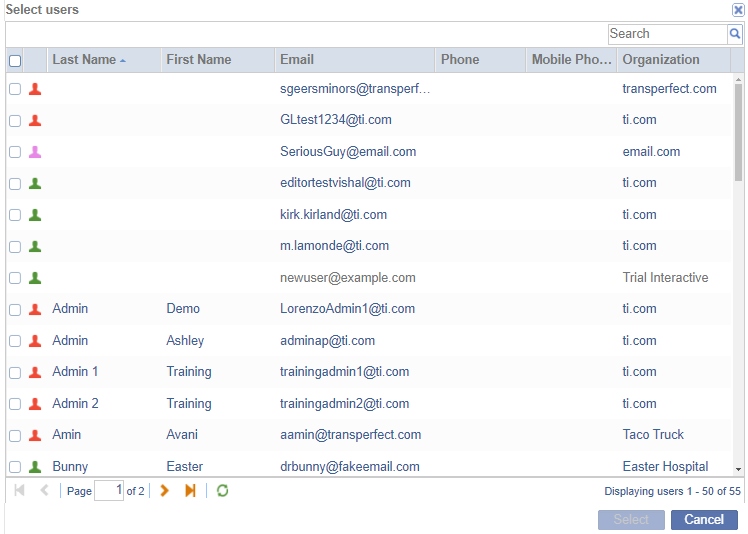Check the box for Bunny Easter
Image resolution: width=748 pixels, height=534 pixels.
[15, 467]
